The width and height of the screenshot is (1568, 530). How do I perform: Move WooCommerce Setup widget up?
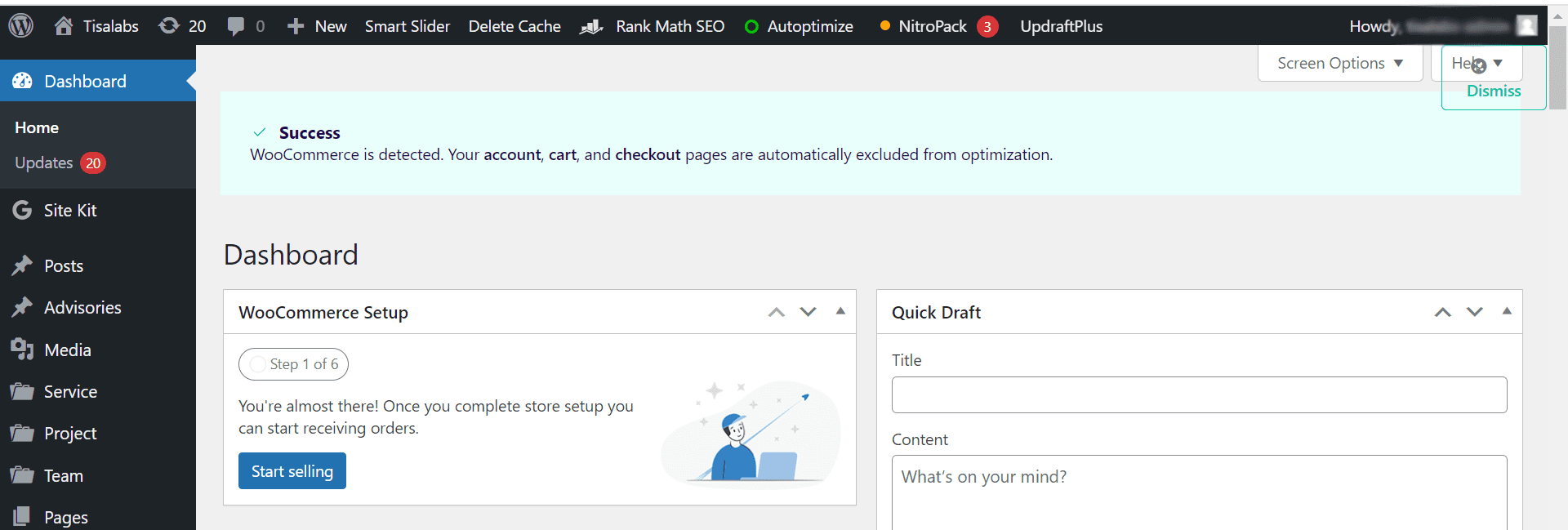tap(777, 312)
